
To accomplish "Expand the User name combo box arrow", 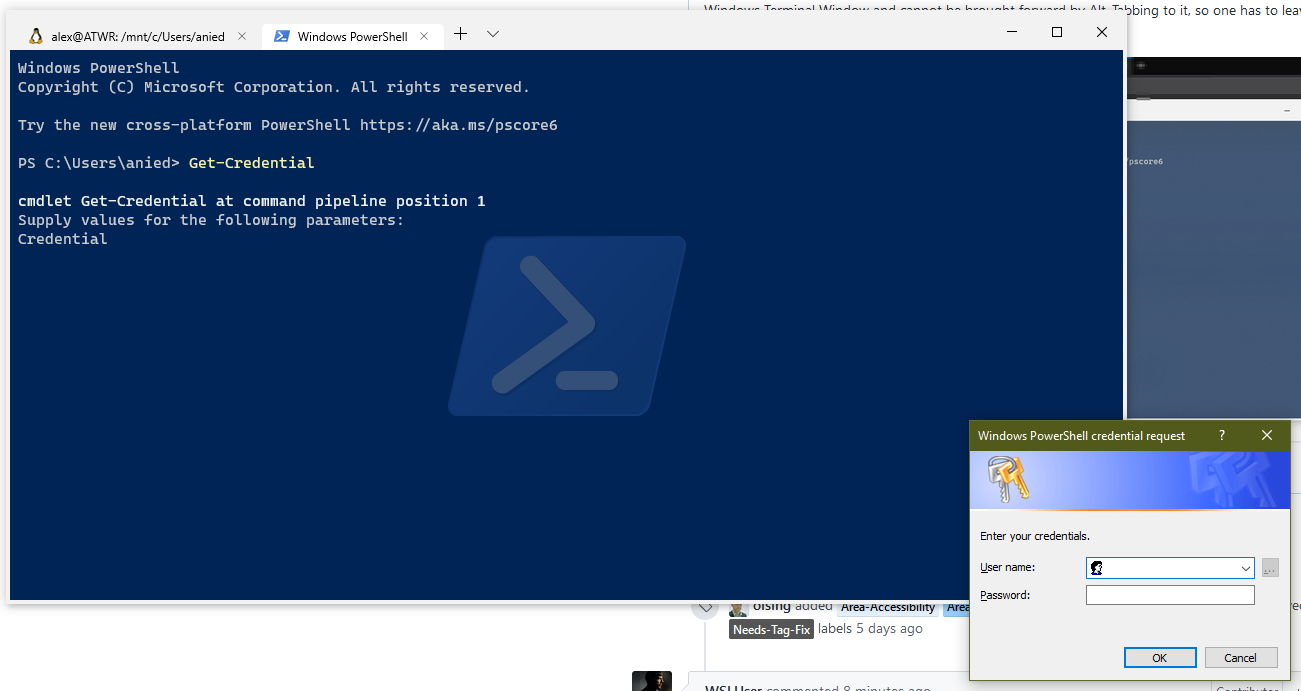I will [x=1247, y=567].
